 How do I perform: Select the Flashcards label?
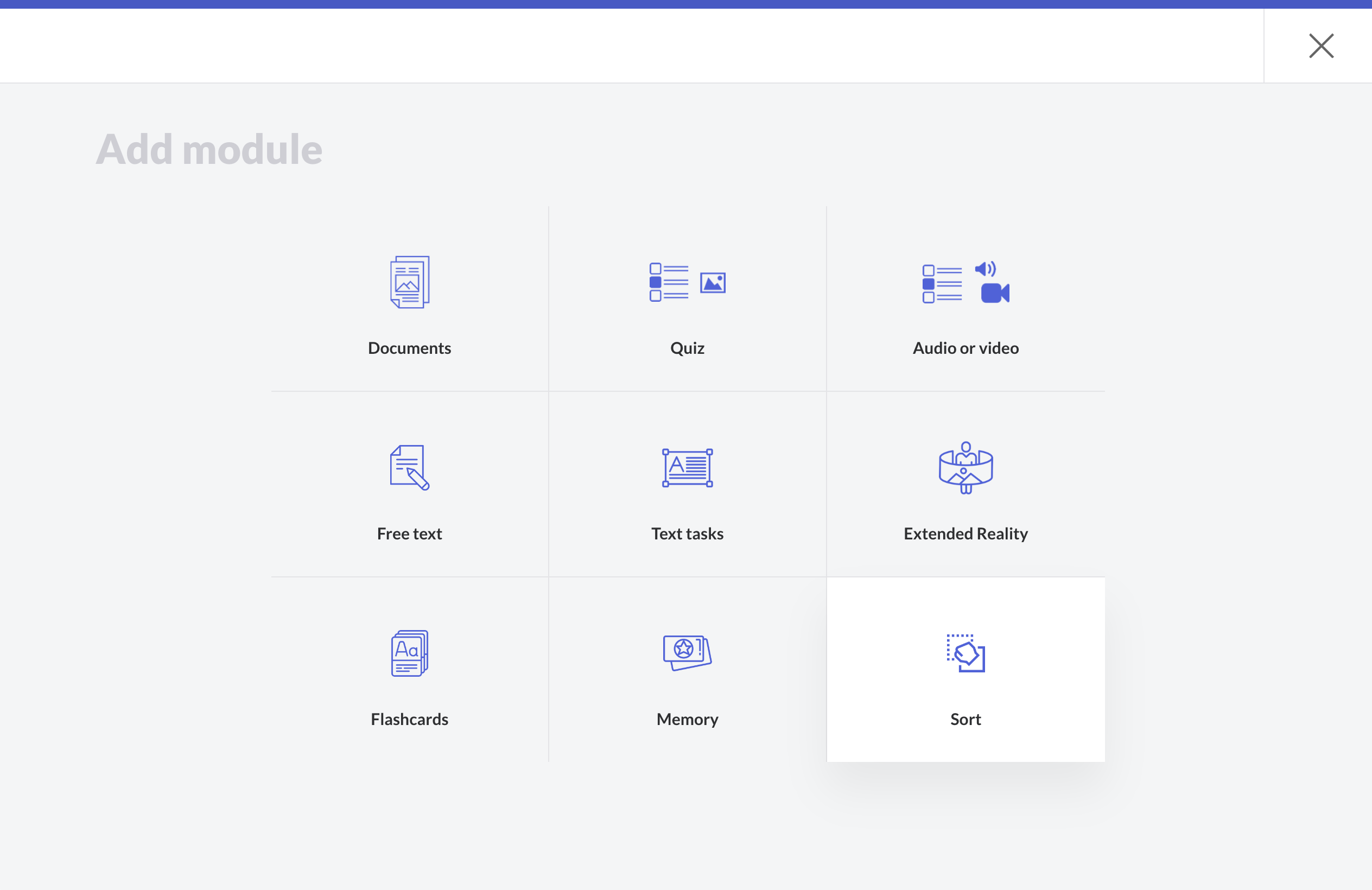[x=409, y=720]
